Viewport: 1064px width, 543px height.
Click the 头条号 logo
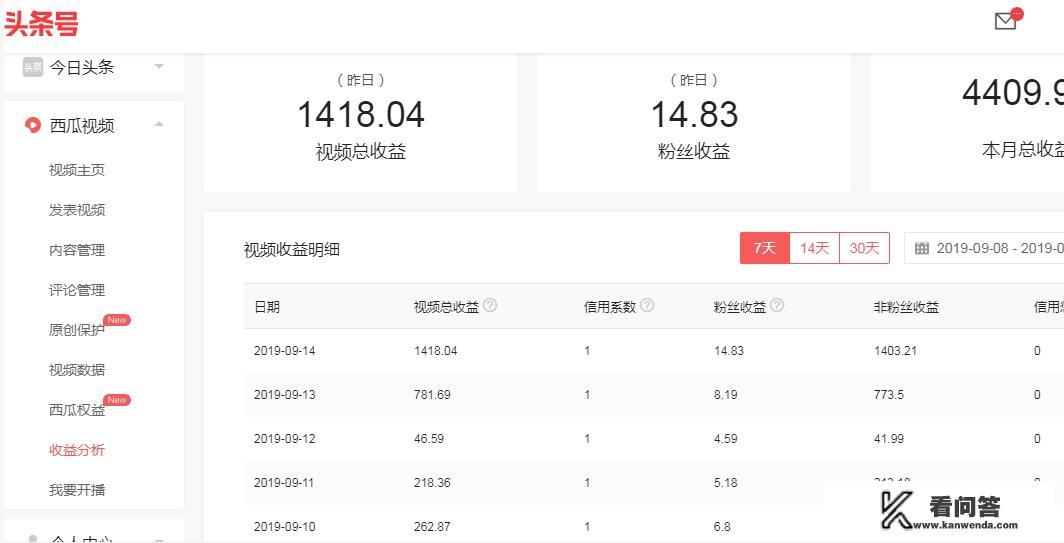pos(41,23)
